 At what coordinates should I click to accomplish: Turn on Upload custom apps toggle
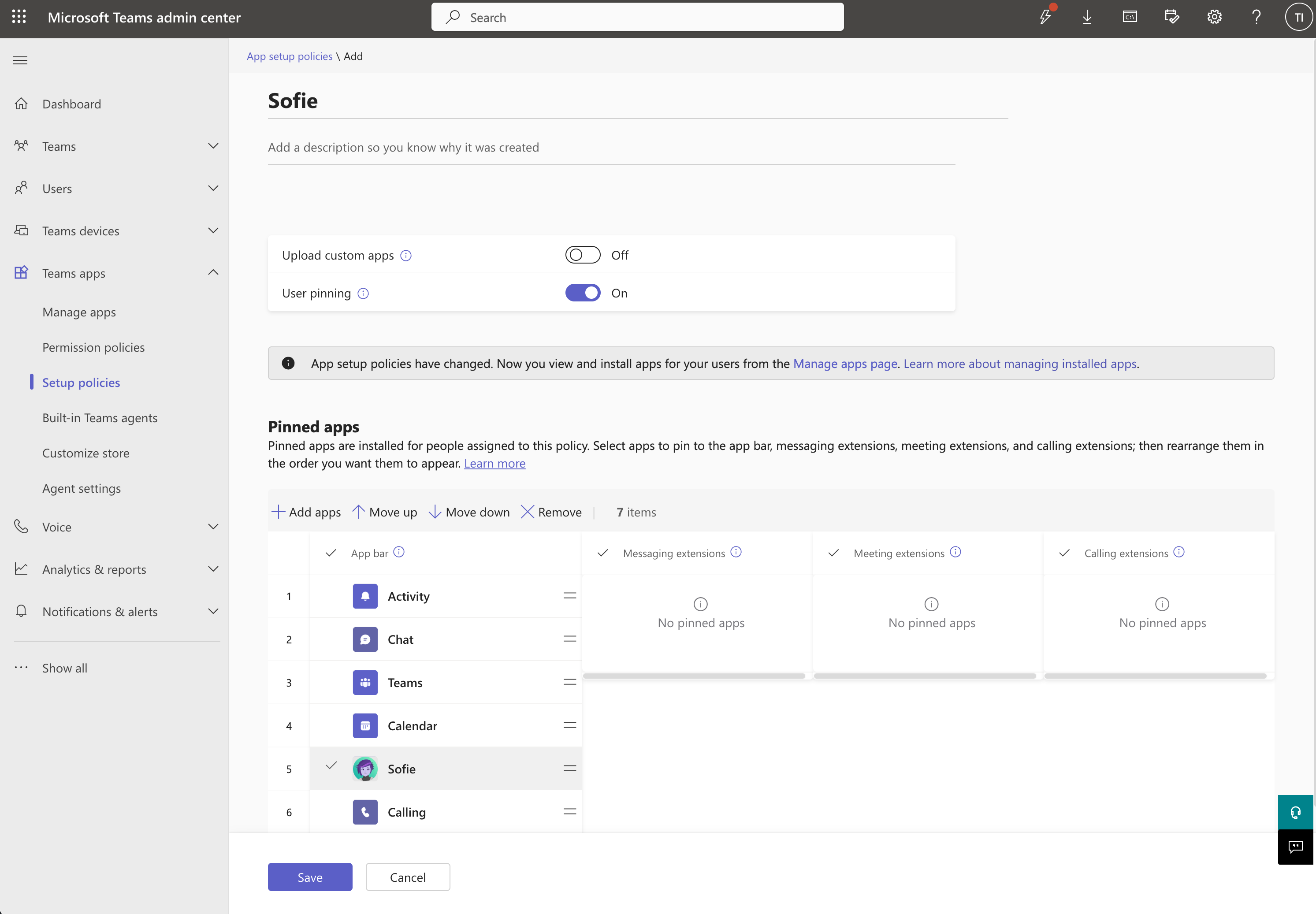coord(582,255)
